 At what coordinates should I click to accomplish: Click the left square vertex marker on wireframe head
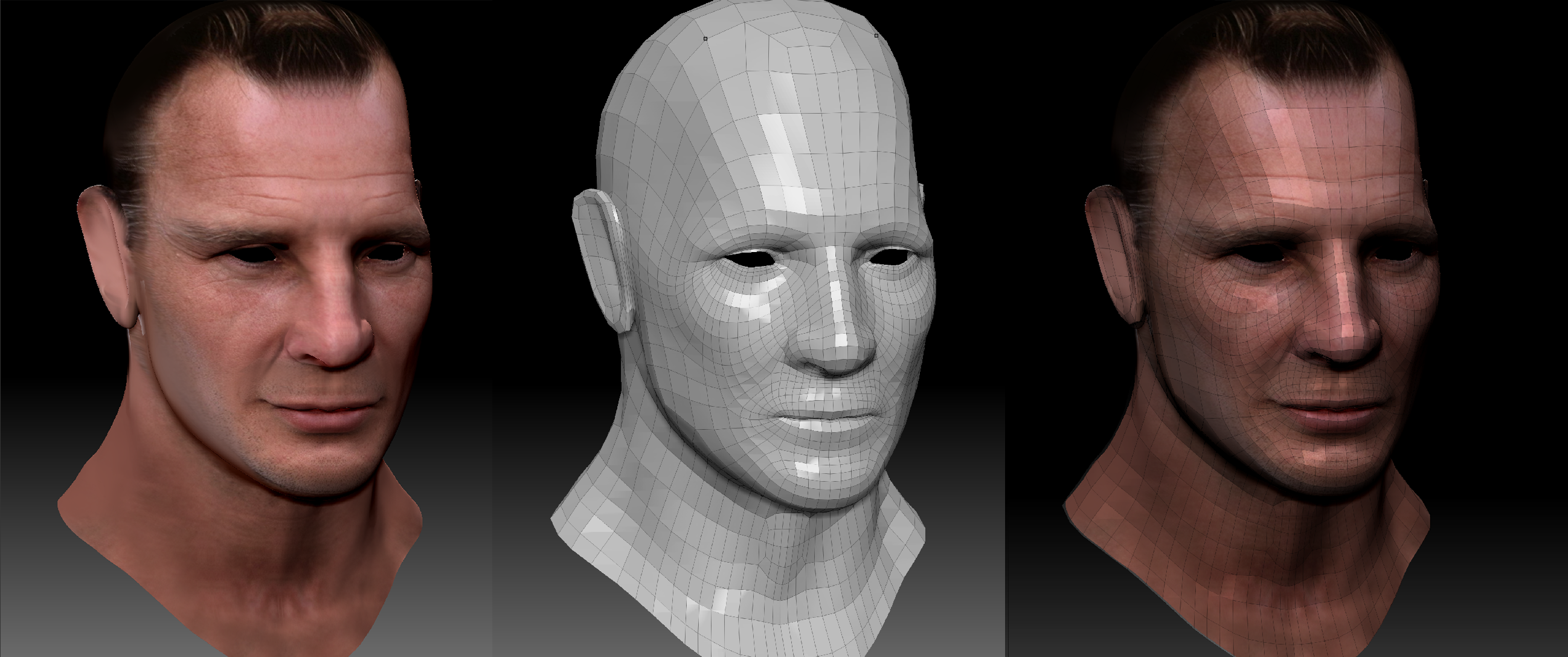pos(705,38)
